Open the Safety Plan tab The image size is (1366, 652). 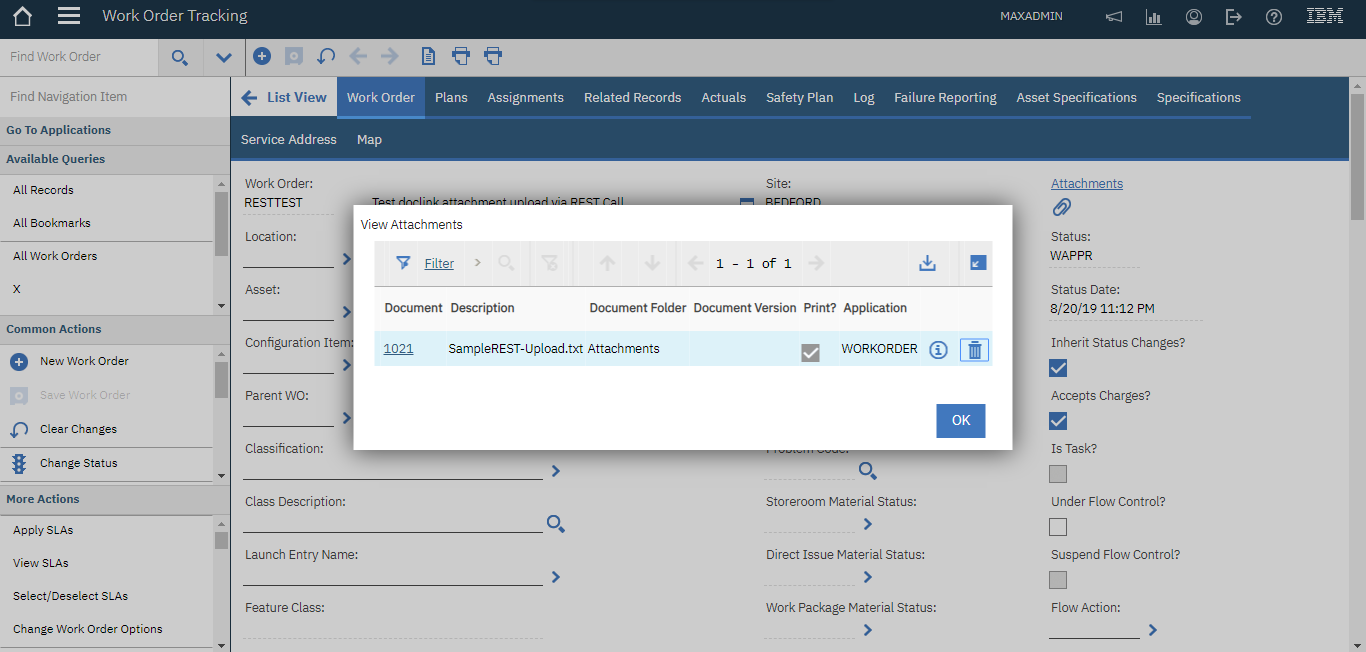(799, 97)
